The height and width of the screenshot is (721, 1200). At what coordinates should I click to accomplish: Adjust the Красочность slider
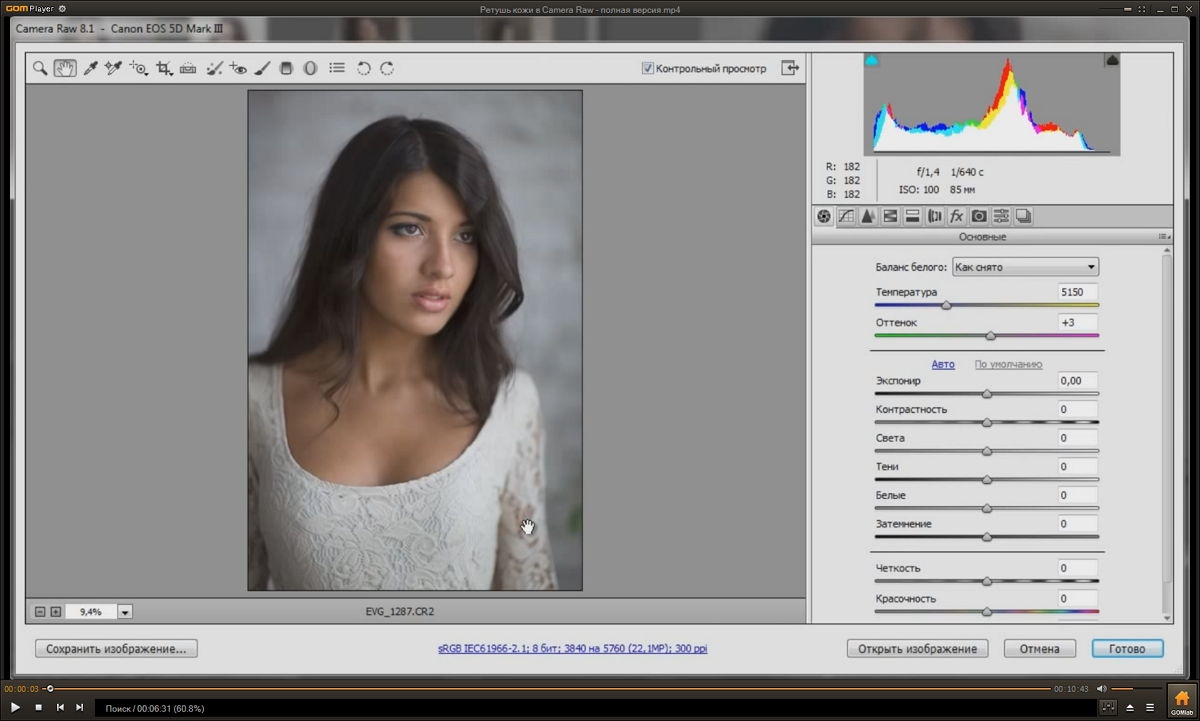[987, 611]
